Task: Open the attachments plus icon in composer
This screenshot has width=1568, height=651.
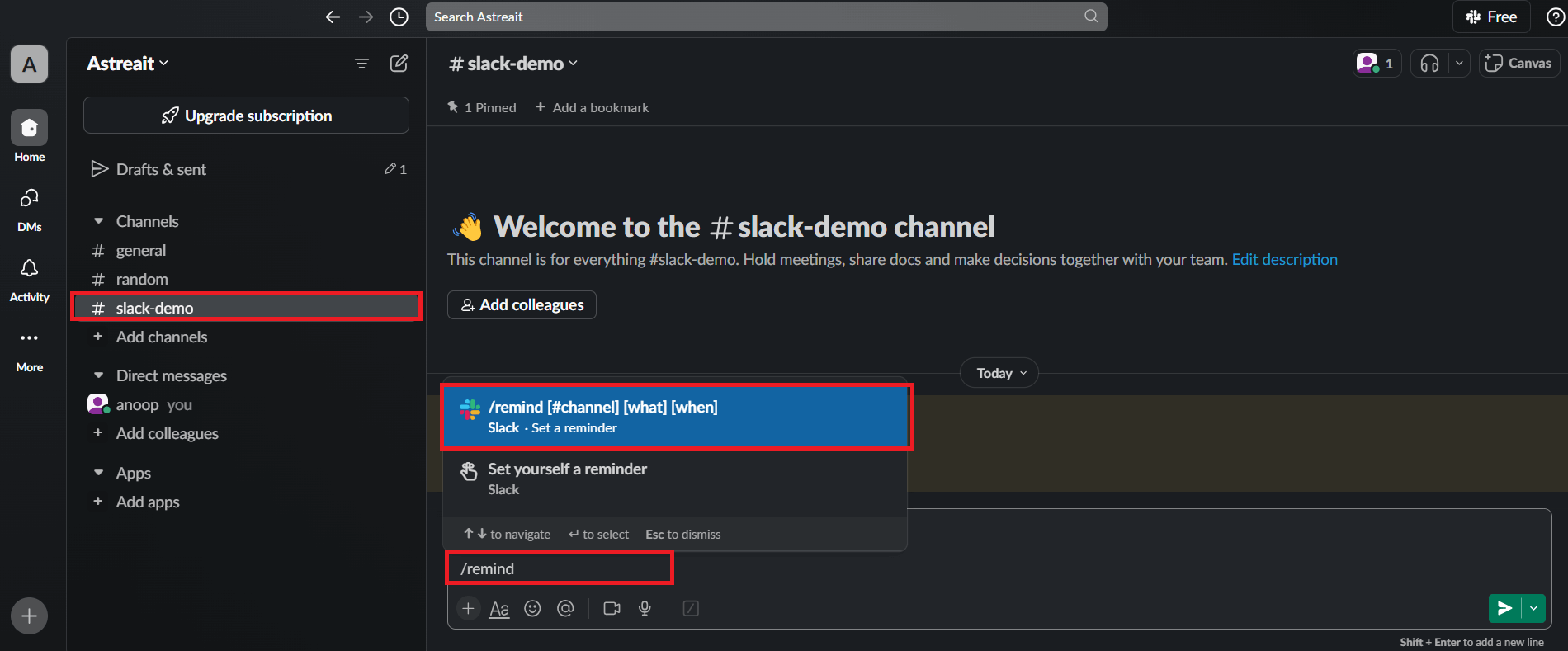Action: click(468, 608)
